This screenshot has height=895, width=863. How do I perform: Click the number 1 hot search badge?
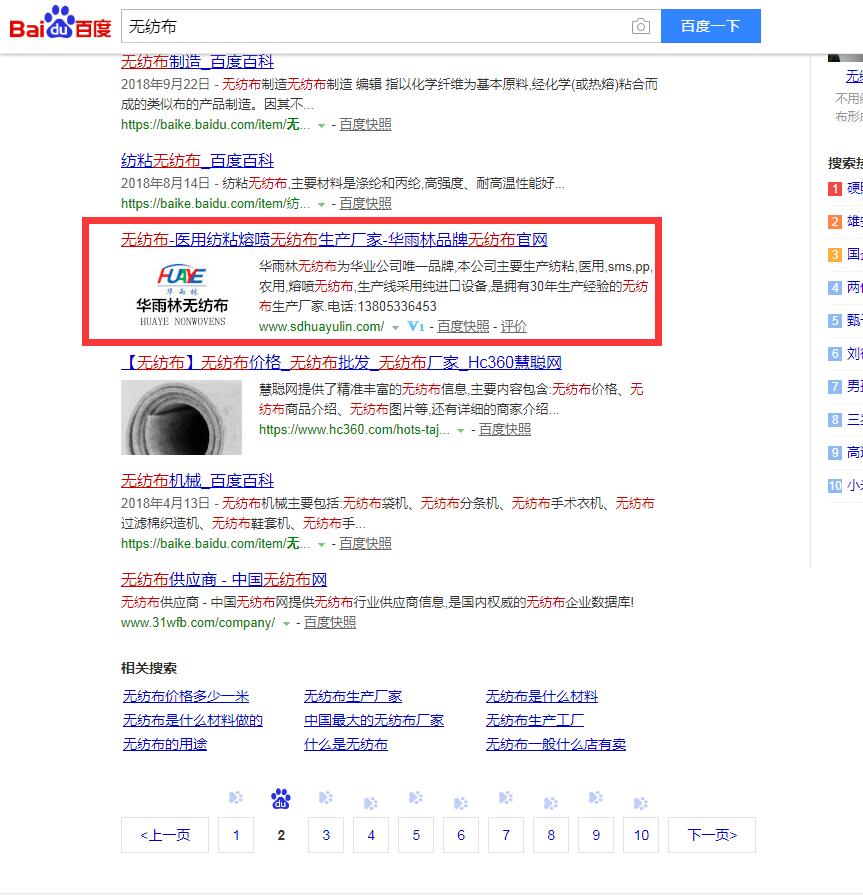[x=834, y=188]
